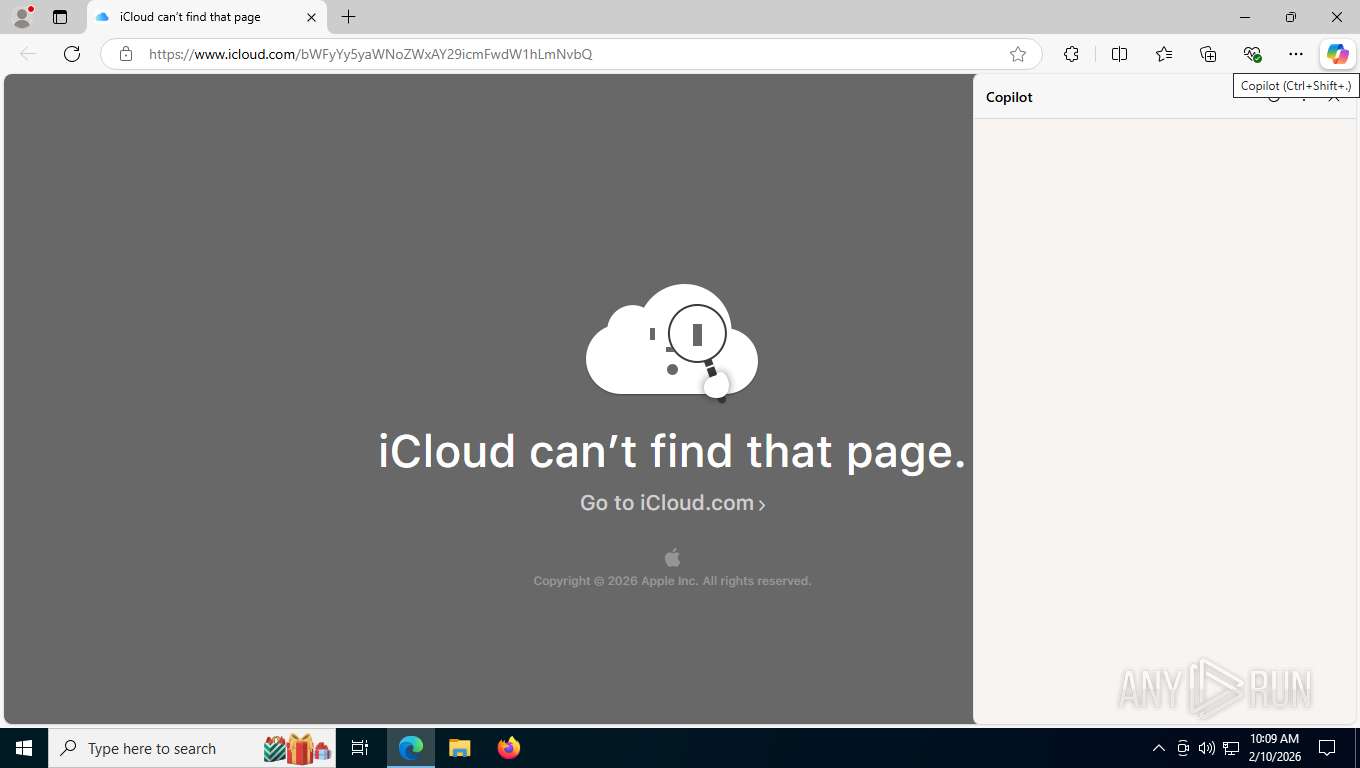Open the taskbar clock and date
The image size is (1360, 768).
coord(1274,748)
